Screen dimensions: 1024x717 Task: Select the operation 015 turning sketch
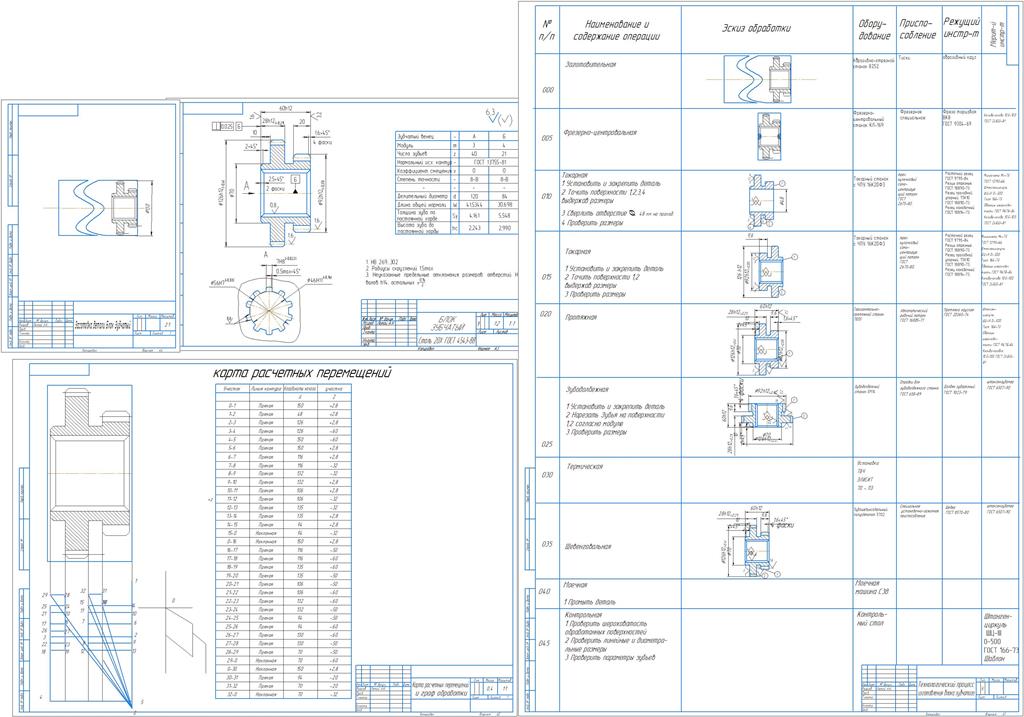pos(764,266)
